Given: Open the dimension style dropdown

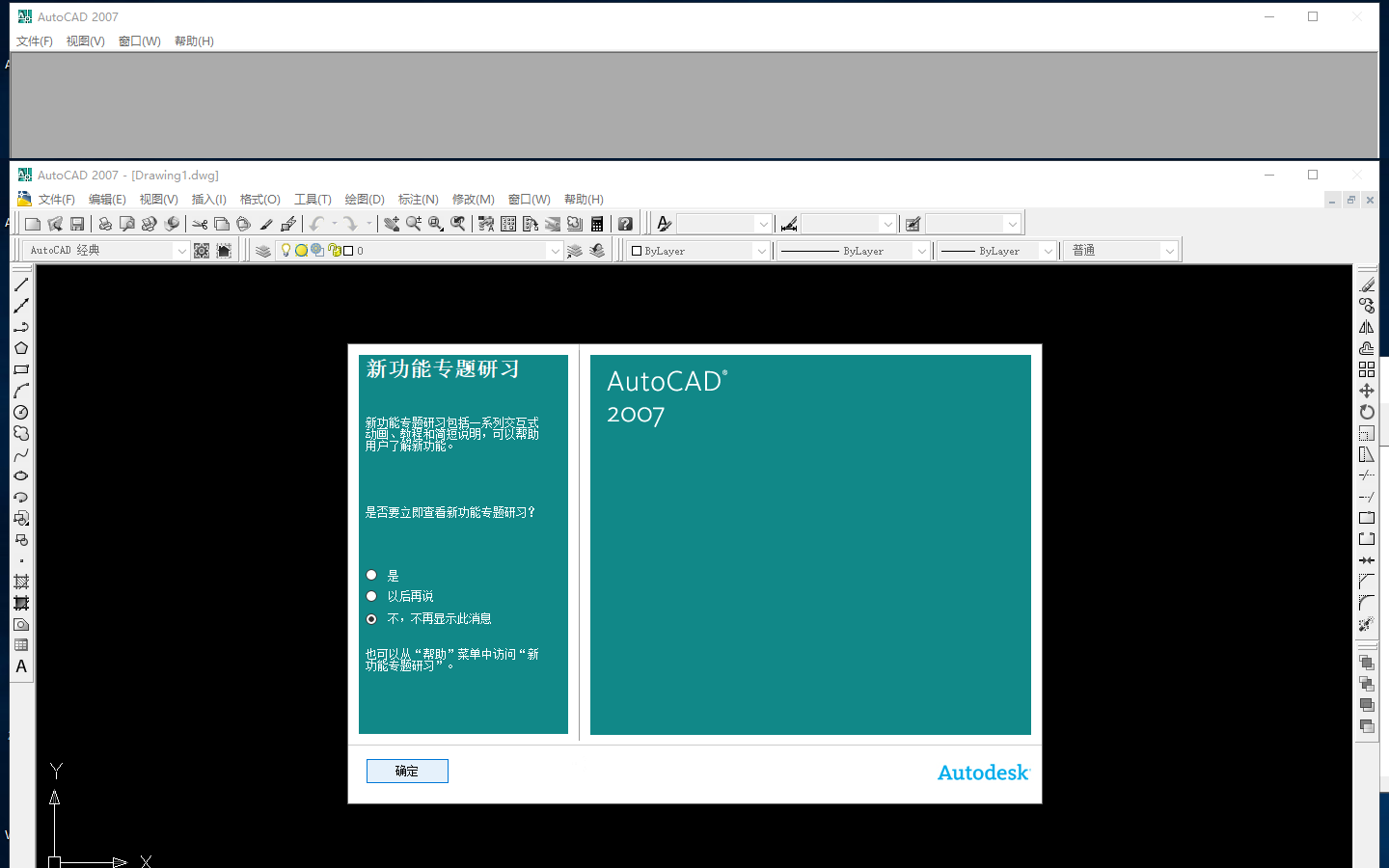Looking at the screenshot, I should click(887, 224).
